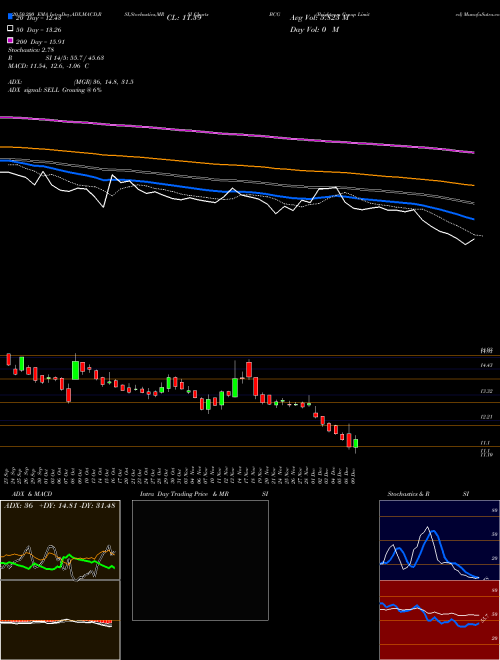500x660 pixels.
Task: Click the 'Stochastics: 2.78' readout
Action: click(30, 50)
